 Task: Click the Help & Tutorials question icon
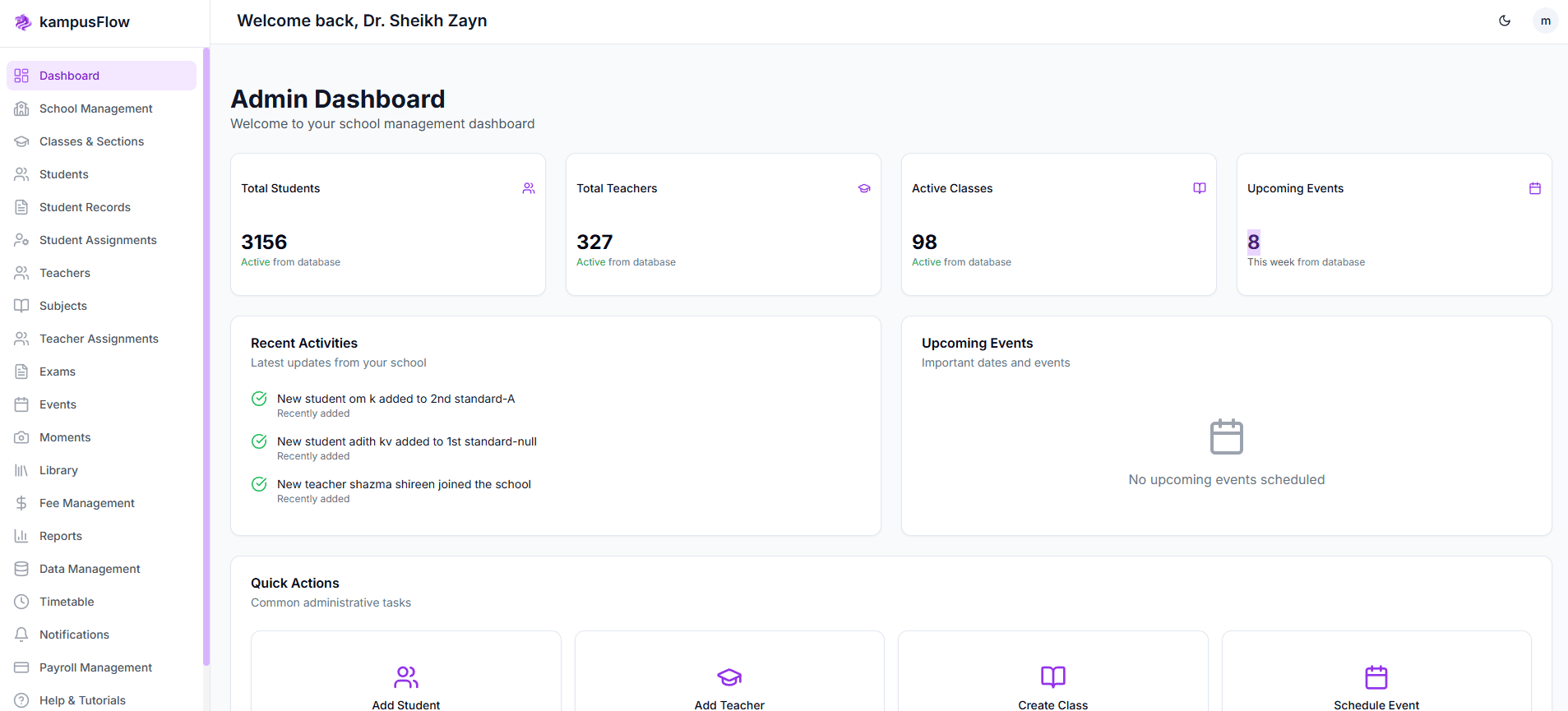[x=21, y=700]
